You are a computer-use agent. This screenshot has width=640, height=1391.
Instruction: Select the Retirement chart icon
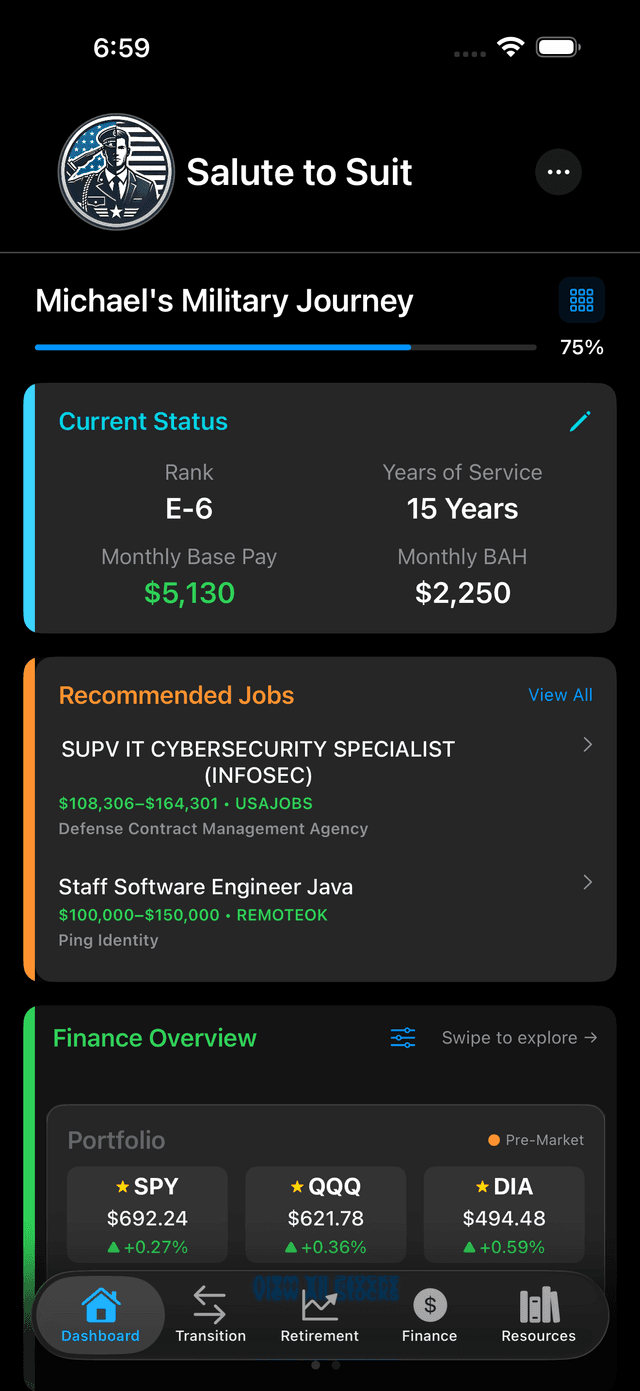pos(319,1305)
